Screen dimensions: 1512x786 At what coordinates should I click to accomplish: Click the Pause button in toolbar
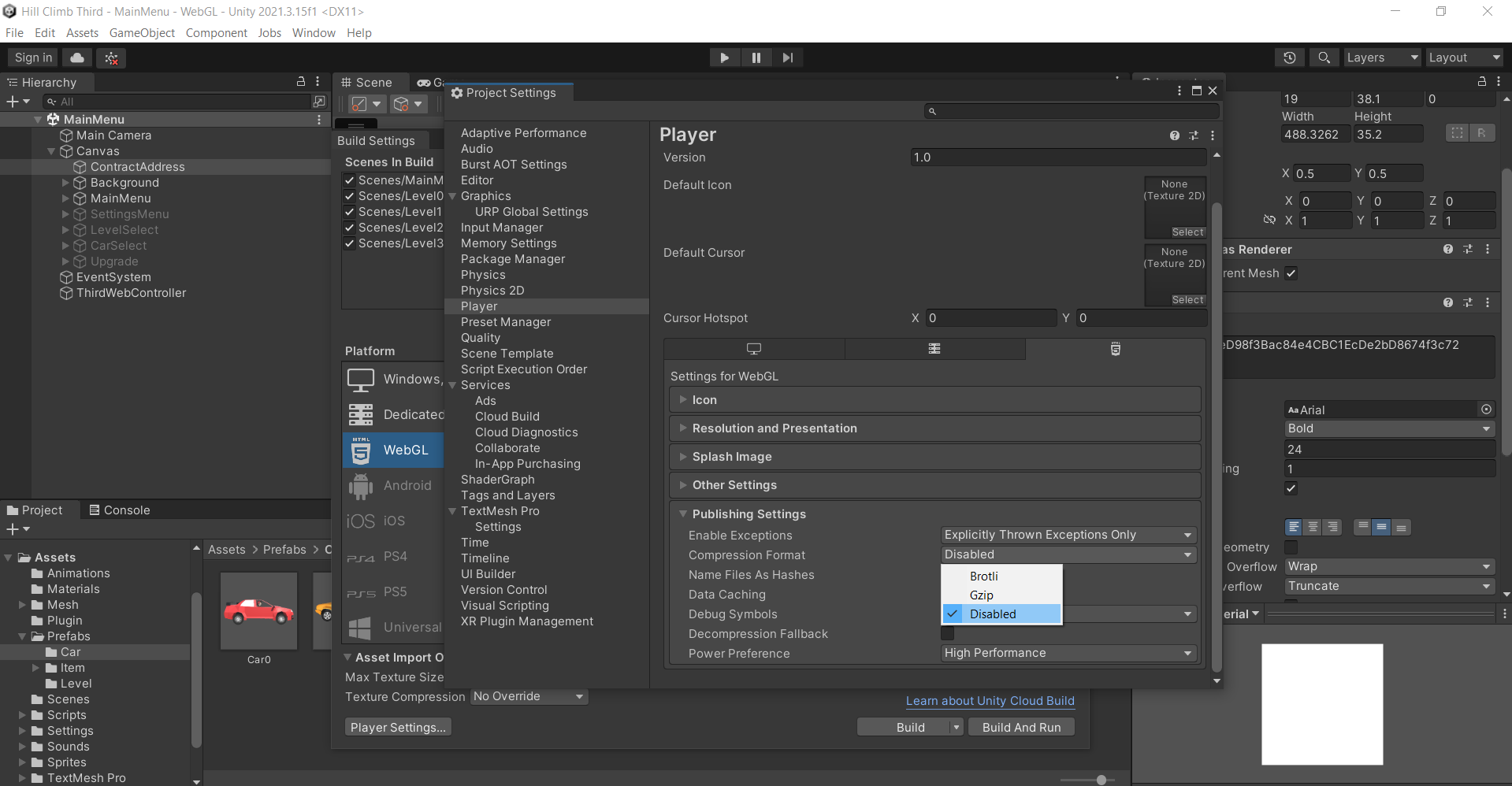(x=756, y=57)
